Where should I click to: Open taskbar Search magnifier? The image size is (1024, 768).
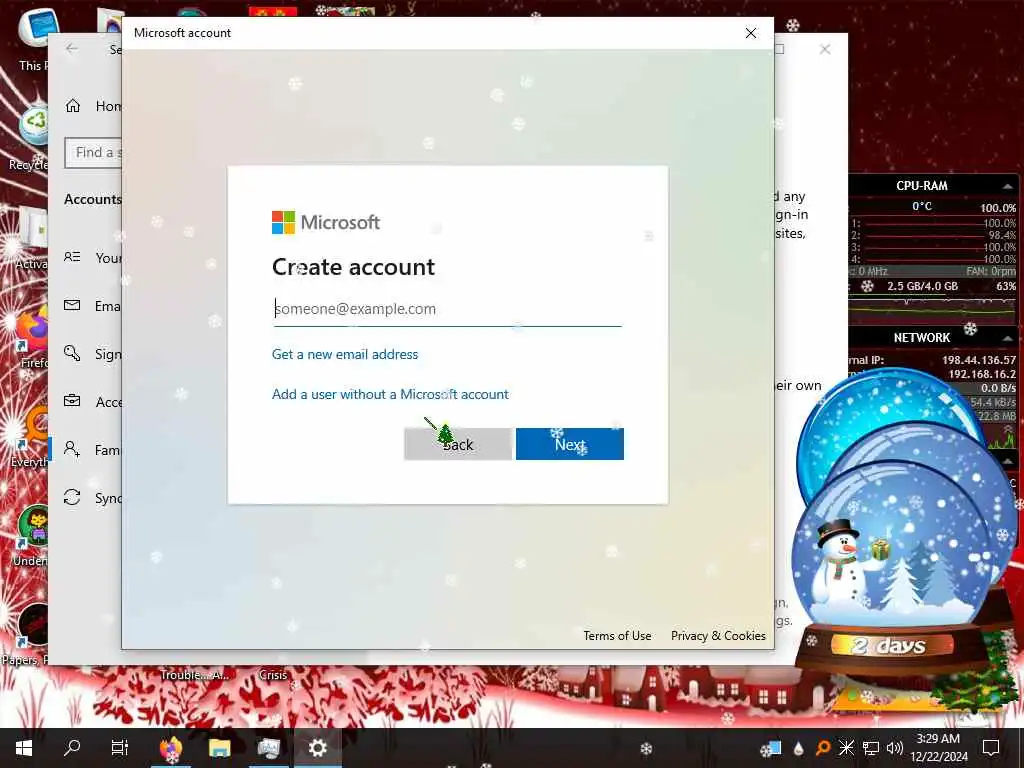pyautogui.click(x=72, y=748)
